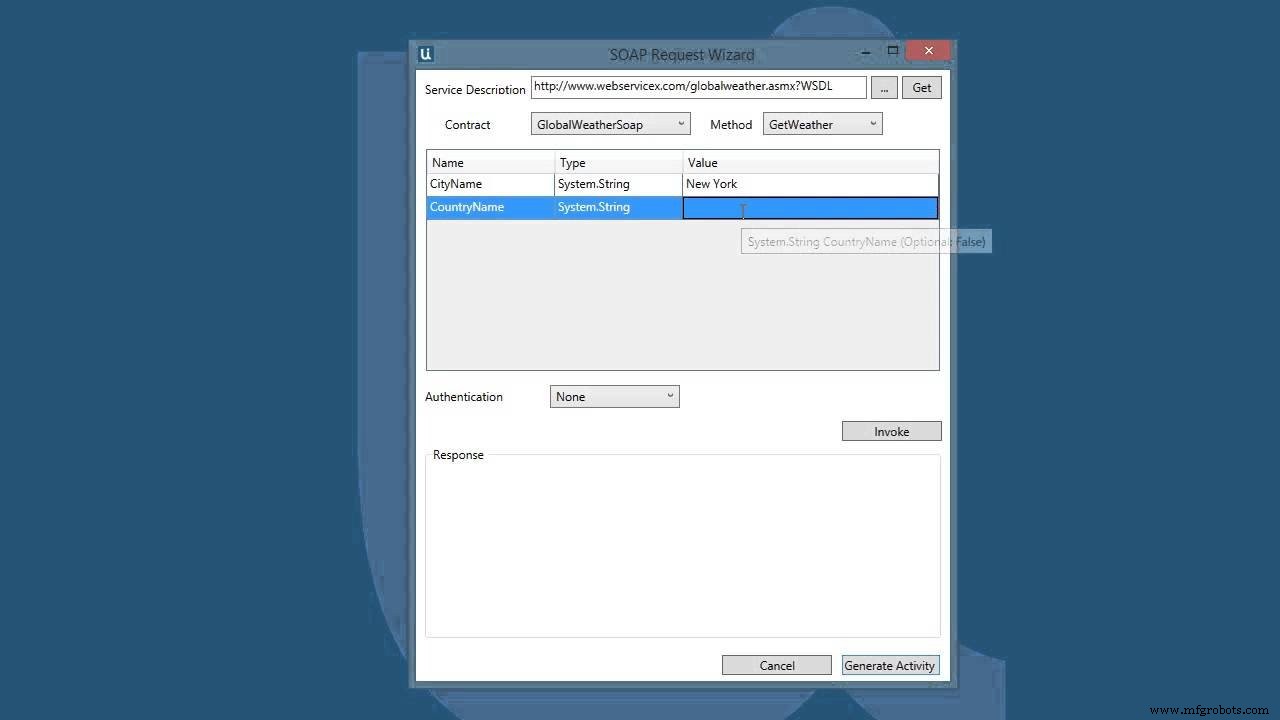The width and height of the screenshot is (1280, 720).
Task: Click the Value column header
Action: [702, 162]
